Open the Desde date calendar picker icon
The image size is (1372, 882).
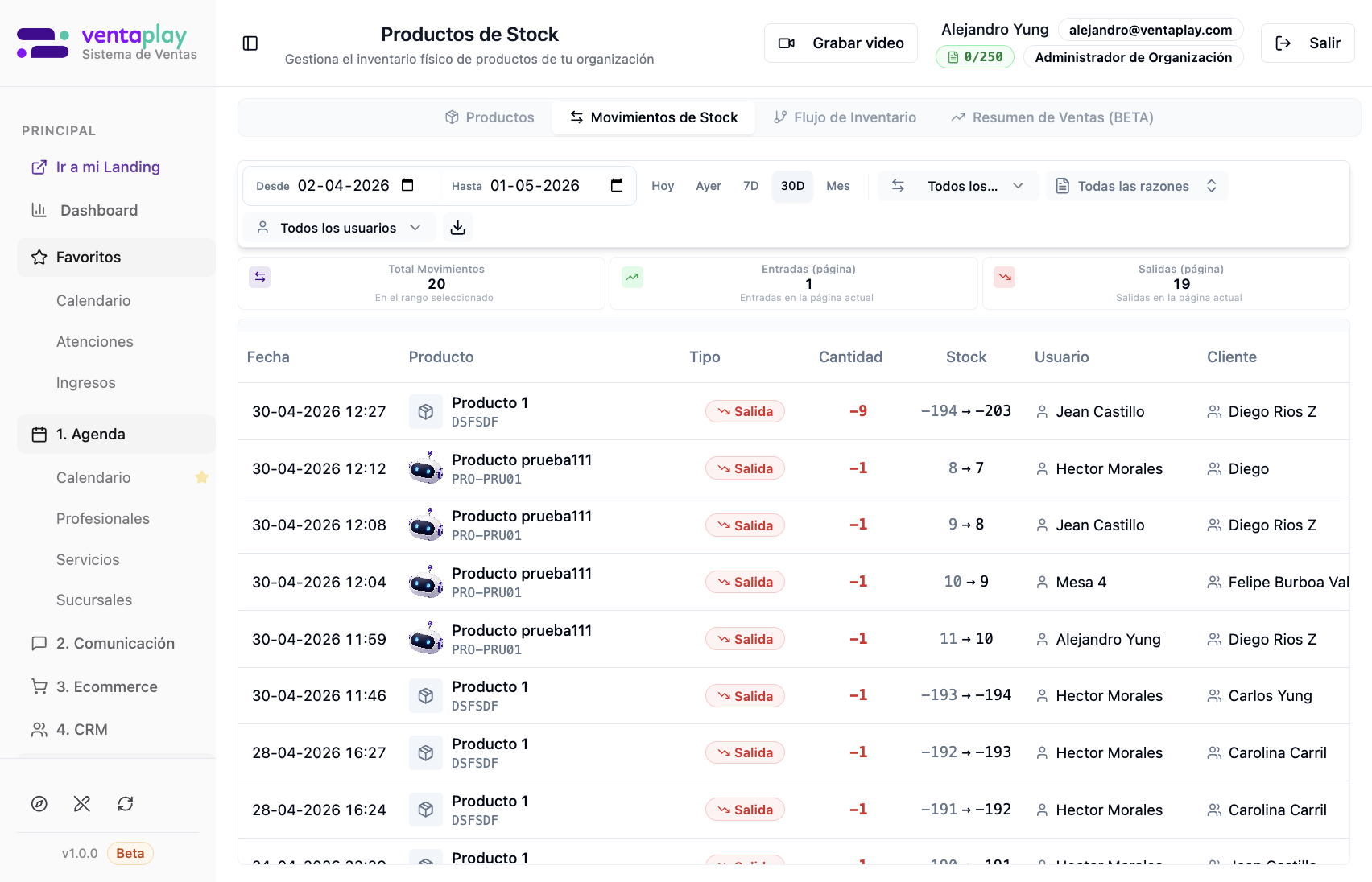[407, 185]
